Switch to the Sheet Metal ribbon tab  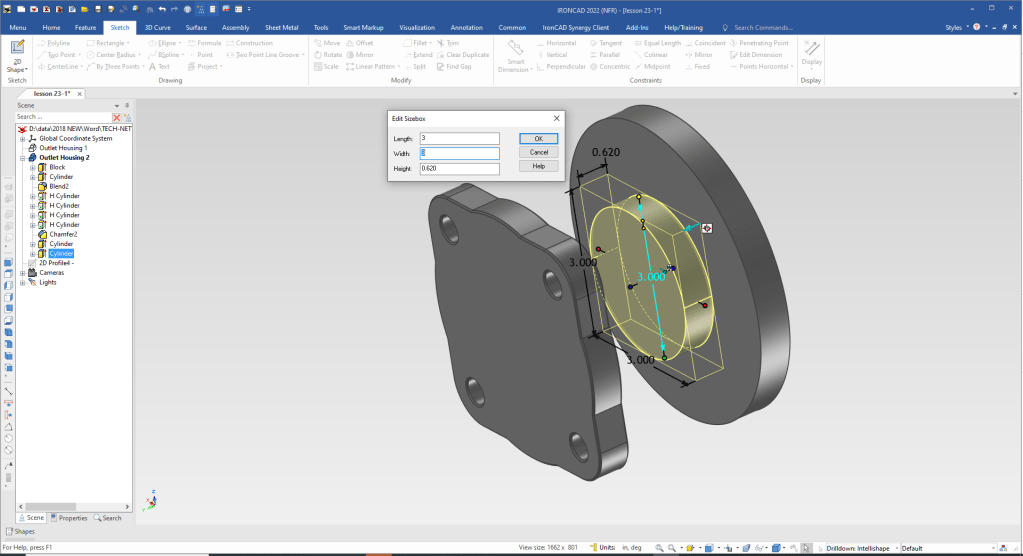281,28
